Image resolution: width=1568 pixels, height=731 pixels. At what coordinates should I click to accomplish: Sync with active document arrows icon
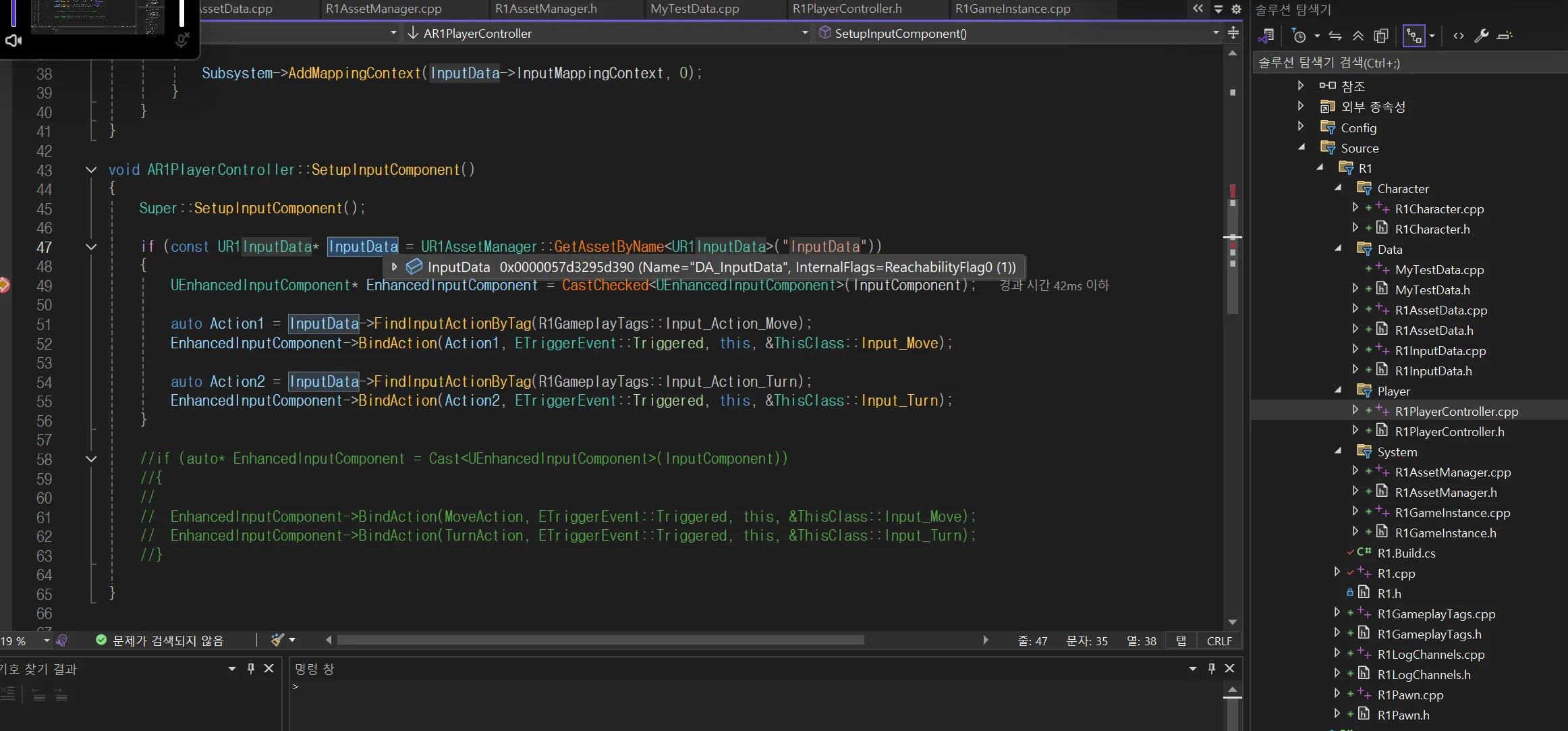pyautogui.click(x=1335, y=36)
